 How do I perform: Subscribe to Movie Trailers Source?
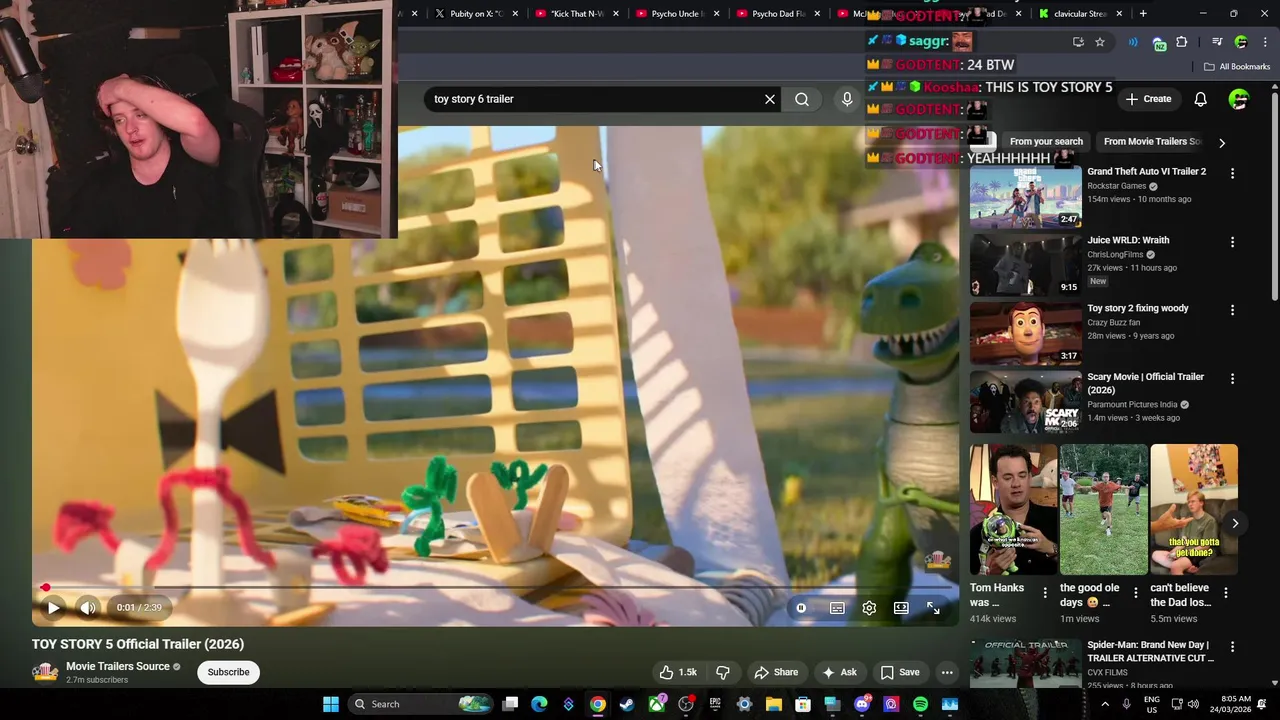pyautogui.click(x=228, y=672)
